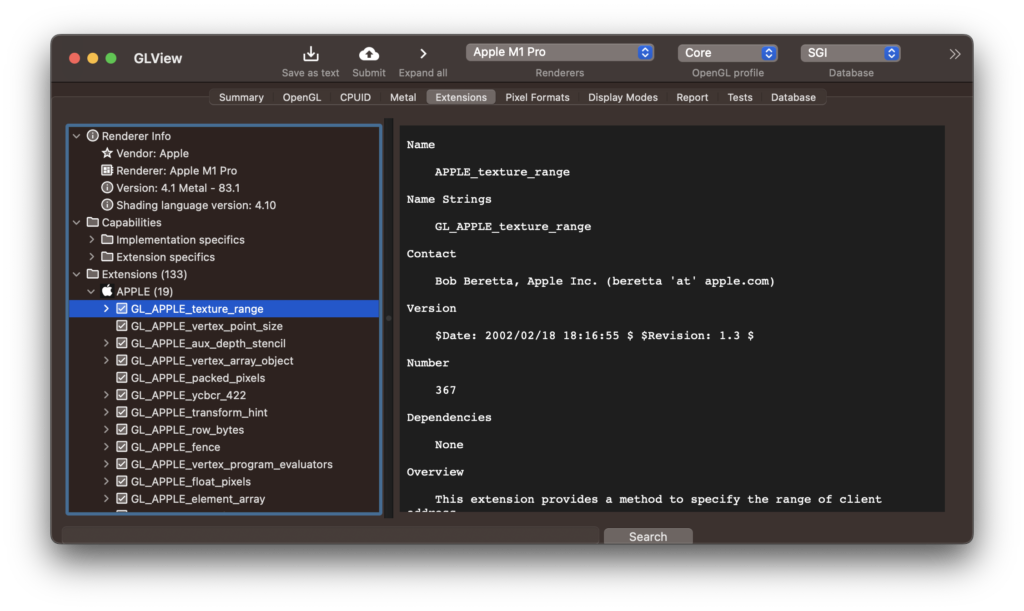Screen dimensions: 1024x611
Task: Click the Search button
Action: click(648, 536)
